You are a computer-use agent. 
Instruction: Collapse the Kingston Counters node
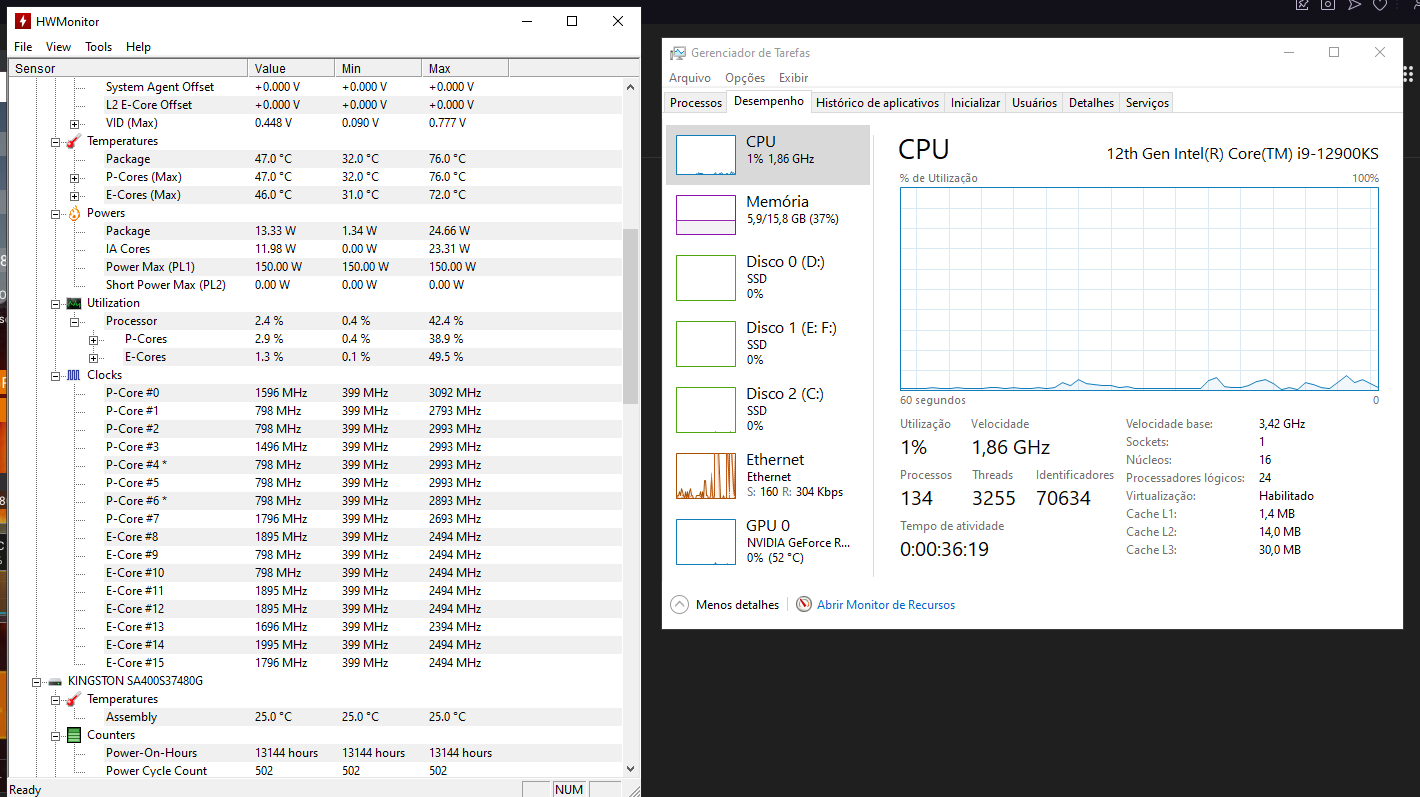point(56,735)
